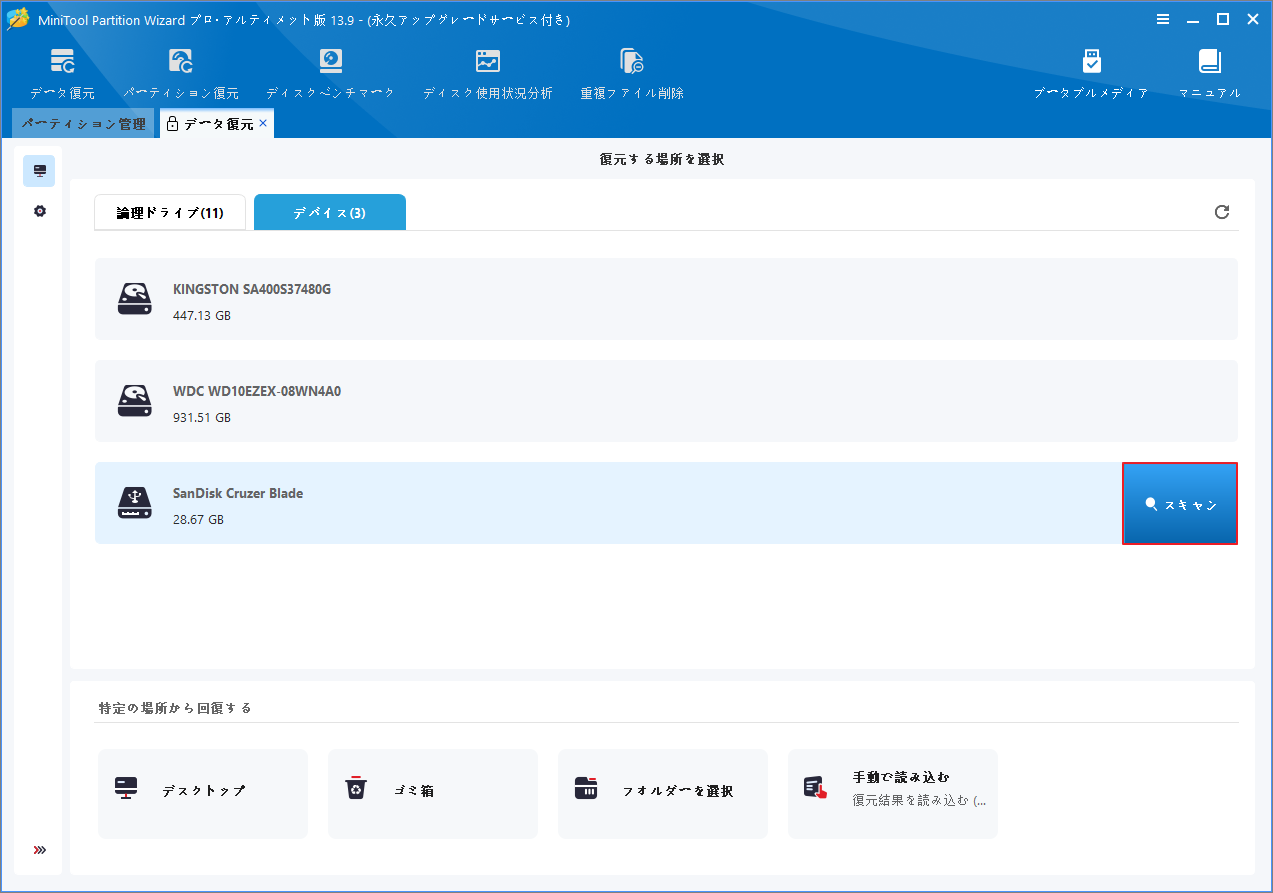Open the hamburger menu in title bar
1273x893 pixels.
[1163, 19]
